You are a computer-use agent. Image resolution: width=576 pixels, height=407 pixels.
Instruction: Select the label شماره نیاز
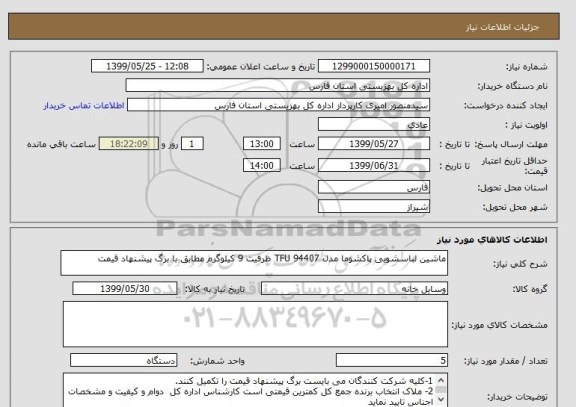pyautogui.click(x=526, y=67)
